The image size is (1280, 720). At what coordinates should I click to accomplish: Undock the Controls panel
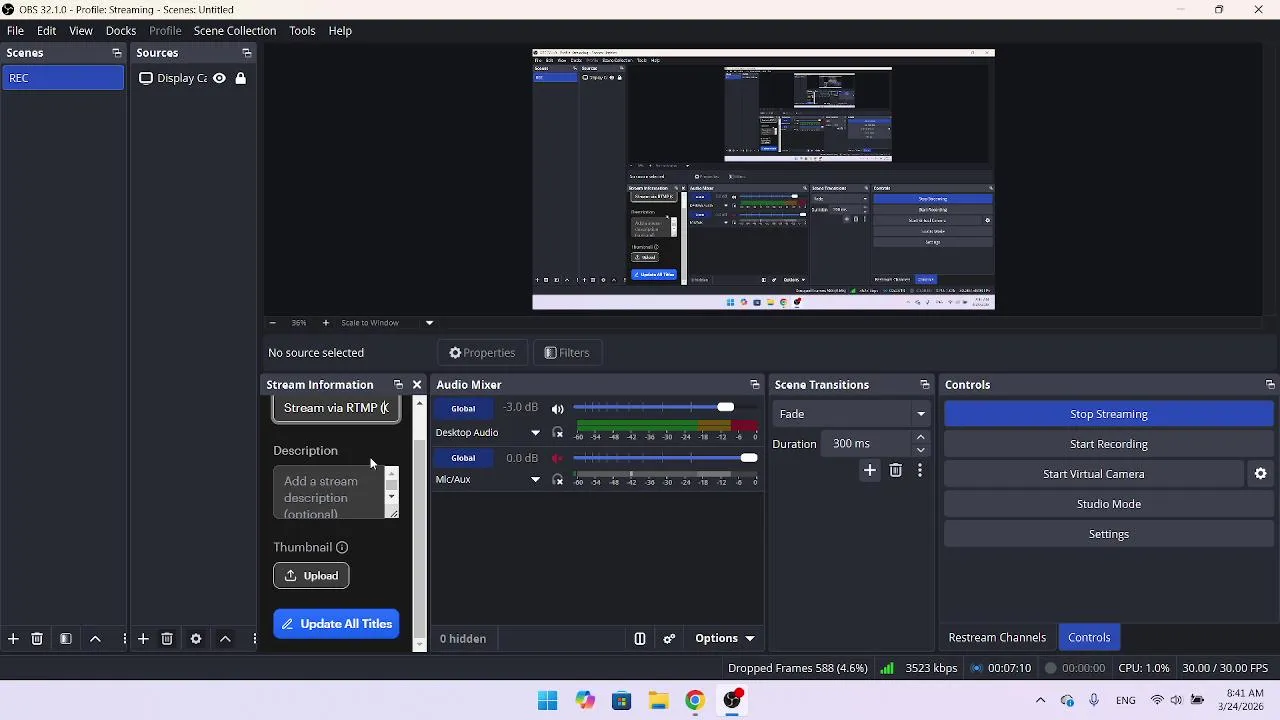pyautogui.click(x=1270, y=385)
